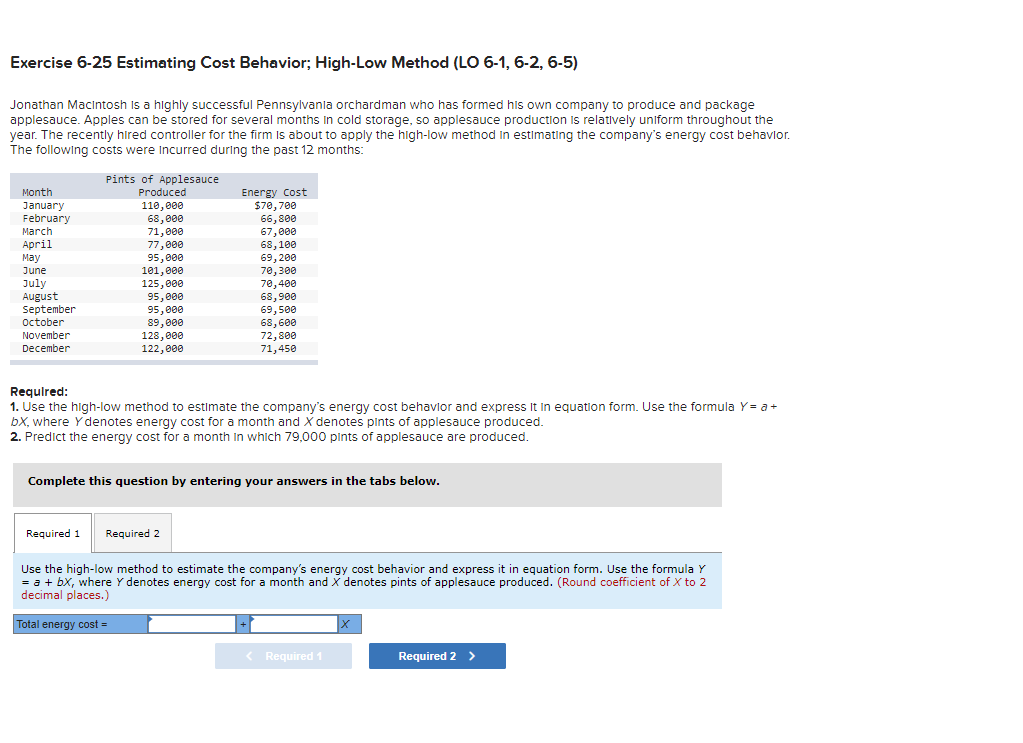Image resolution: width=1023 pixels, height=743 pixels.
Task: Click the blue triangle marker in first input
Action: [152, 618]
